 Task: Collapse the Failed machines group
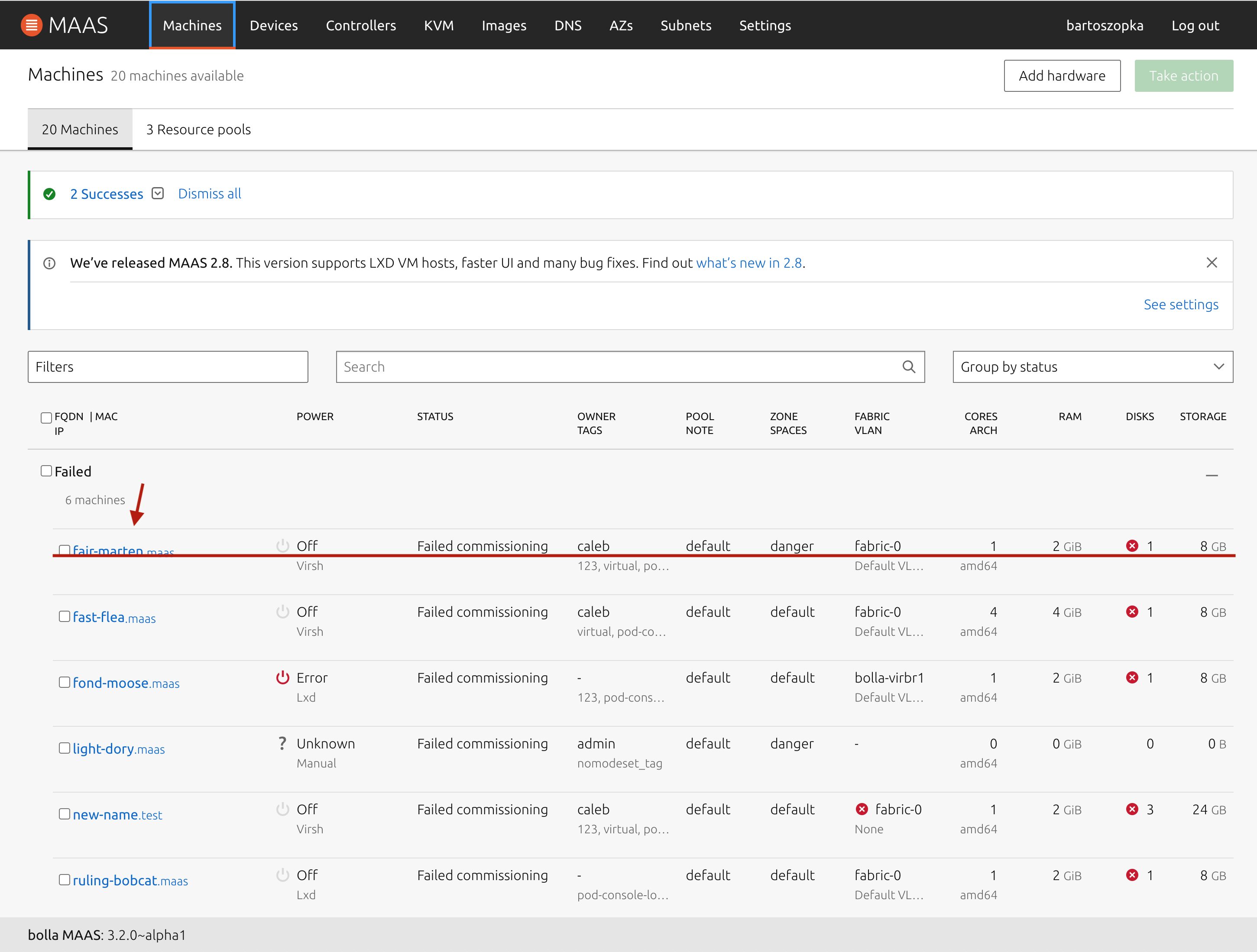coord(1213,475)
